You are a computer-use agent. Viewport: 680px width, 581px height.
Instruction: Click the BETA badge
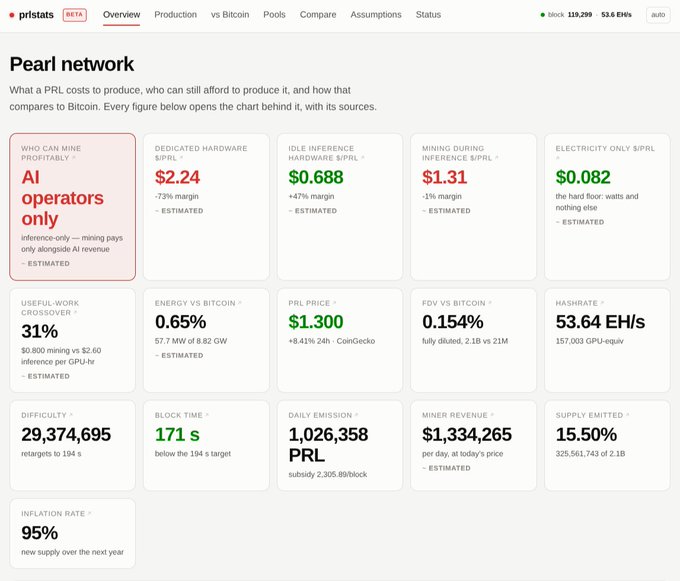75,15
